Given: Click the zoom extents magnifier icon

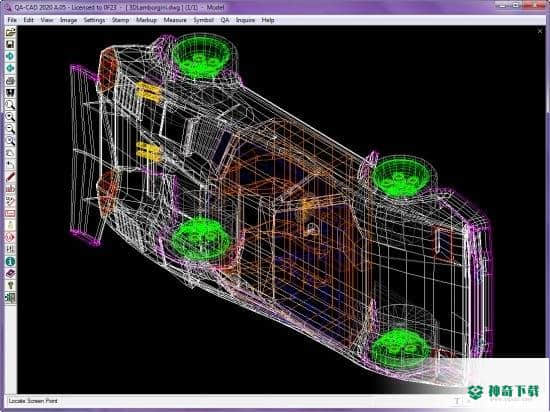Looking at the screenshot, I should click(x=11, y=141).
